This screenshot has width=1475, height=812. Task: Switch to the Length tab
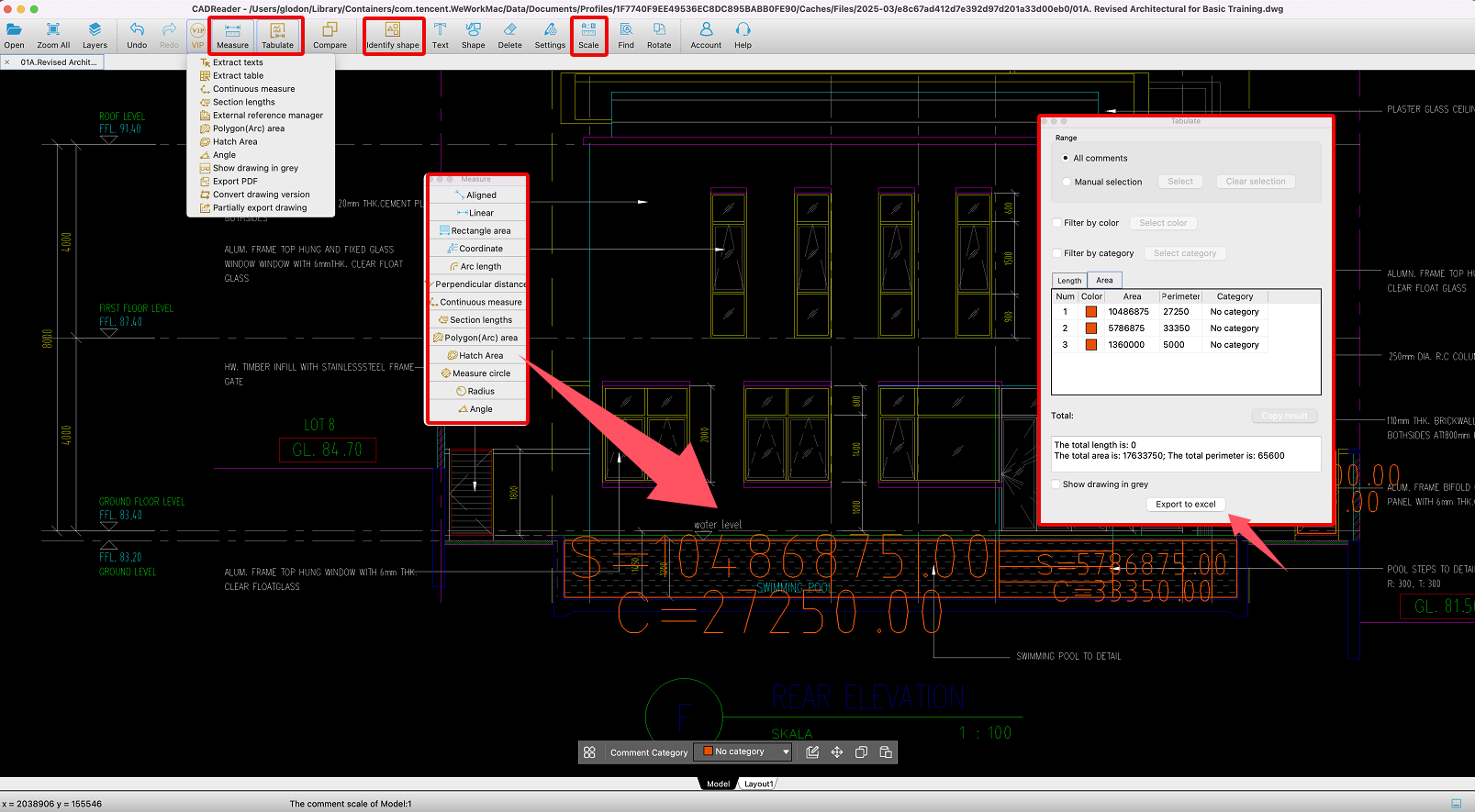(x=1069, y=281)
